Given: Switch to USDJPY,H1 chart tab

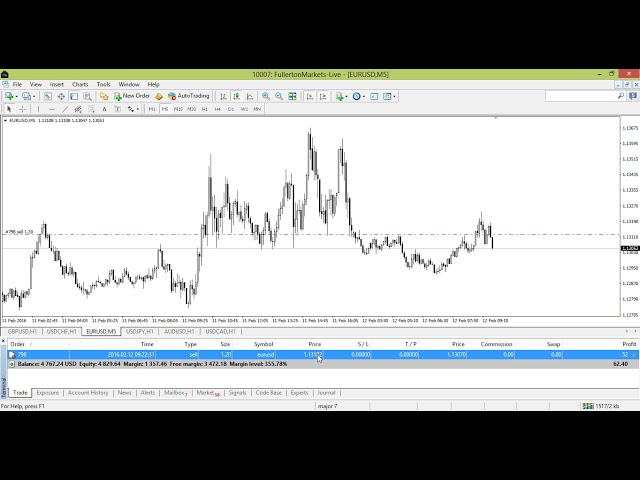Looking at the screenshot, I should pyautogui.click(x=140, y=331).
